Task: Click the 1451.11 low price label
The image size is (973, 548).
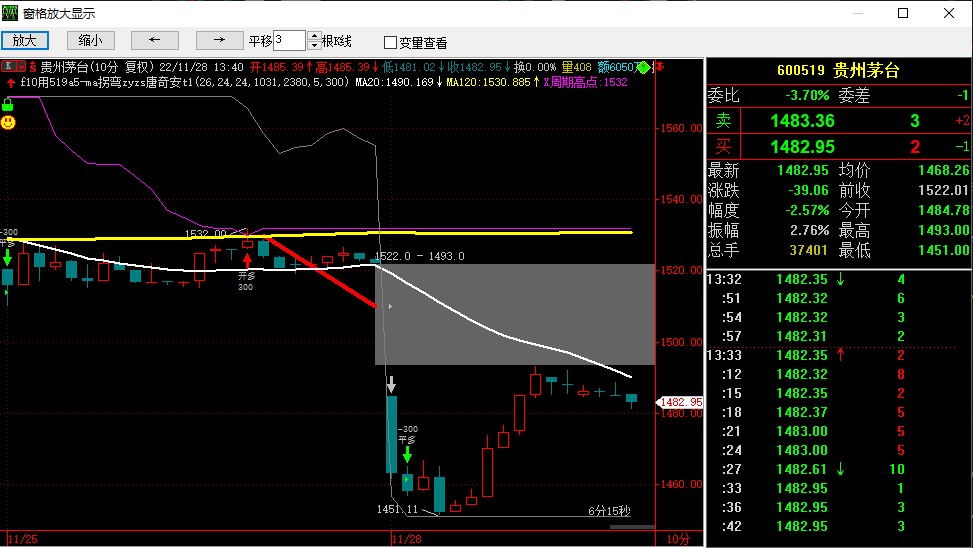Action: click(x=397, y=509)
